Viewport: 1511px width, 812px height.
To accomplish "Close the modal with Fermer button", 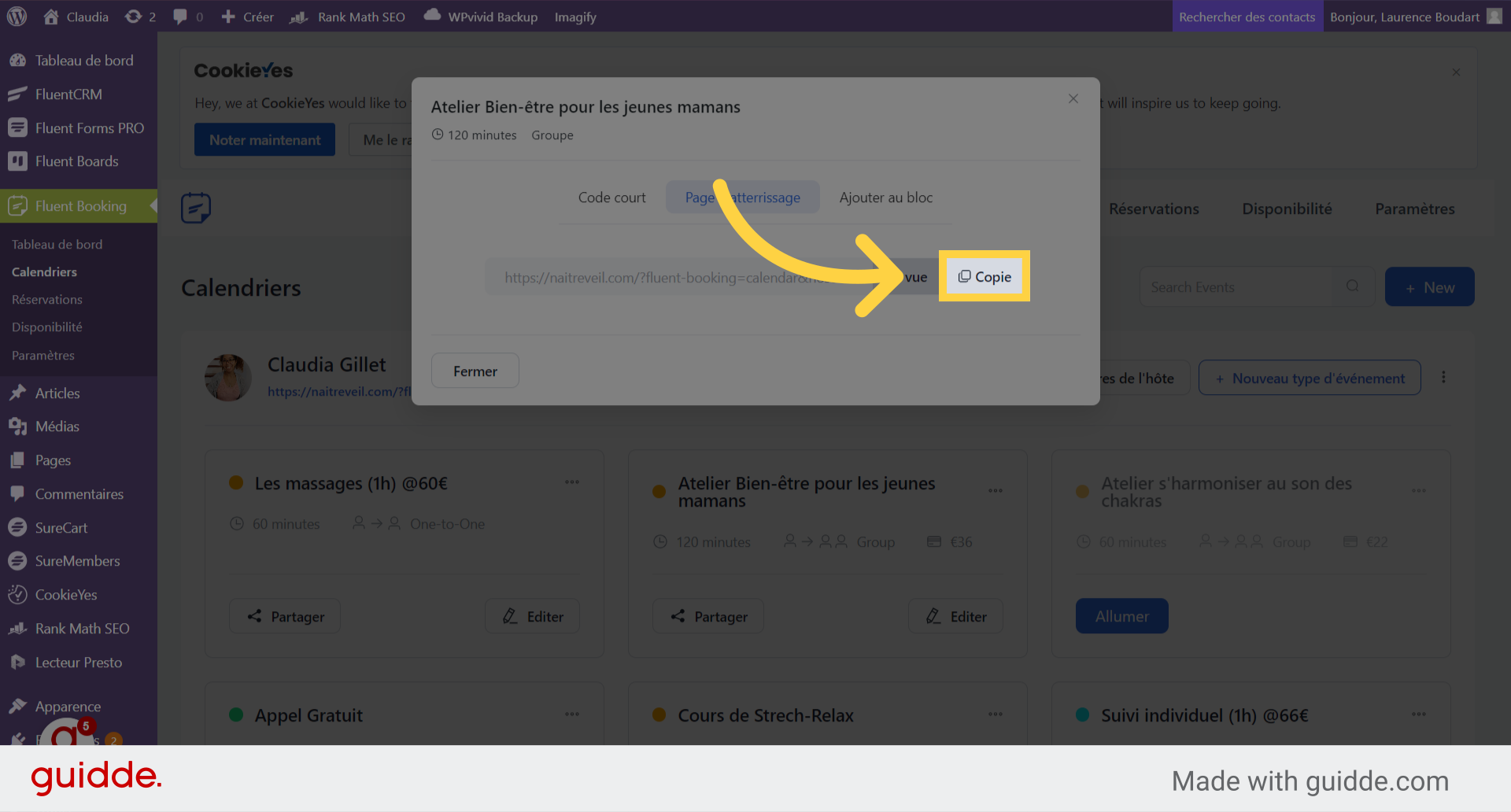I will tap(475, 371).
